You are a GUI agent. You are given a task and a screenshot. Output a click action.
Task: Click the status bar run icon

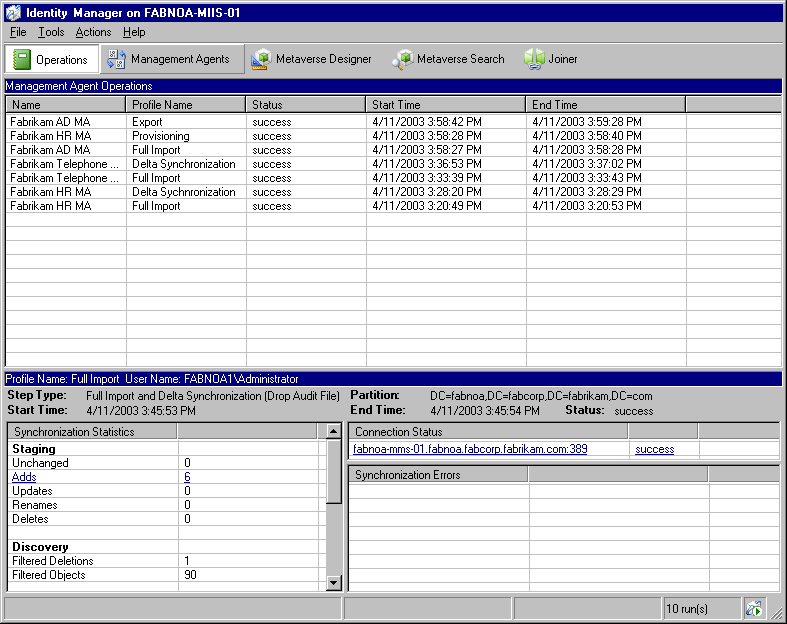click(x=754, y=608)
